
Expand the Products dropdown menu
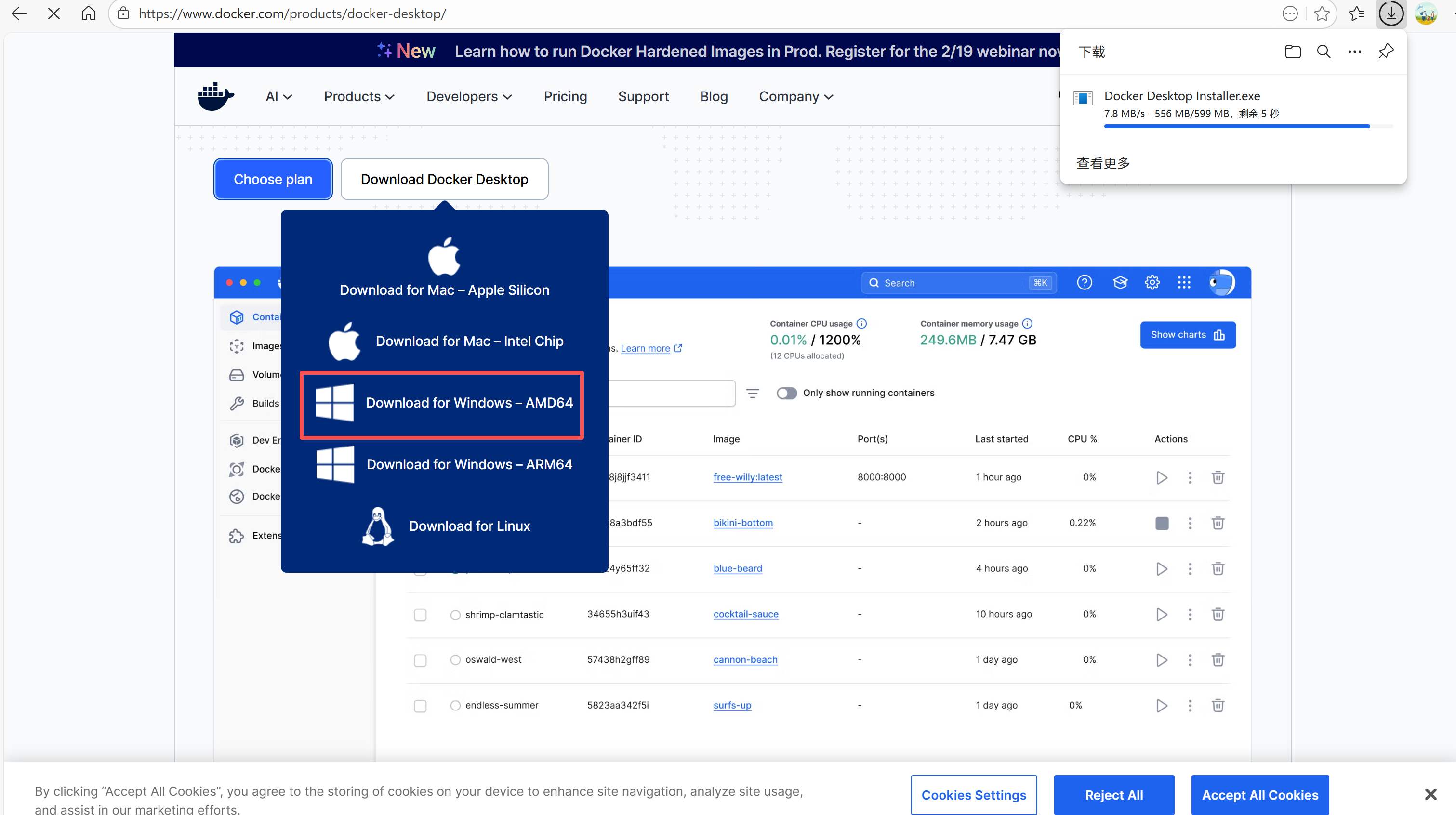click(x=359, y=97)
